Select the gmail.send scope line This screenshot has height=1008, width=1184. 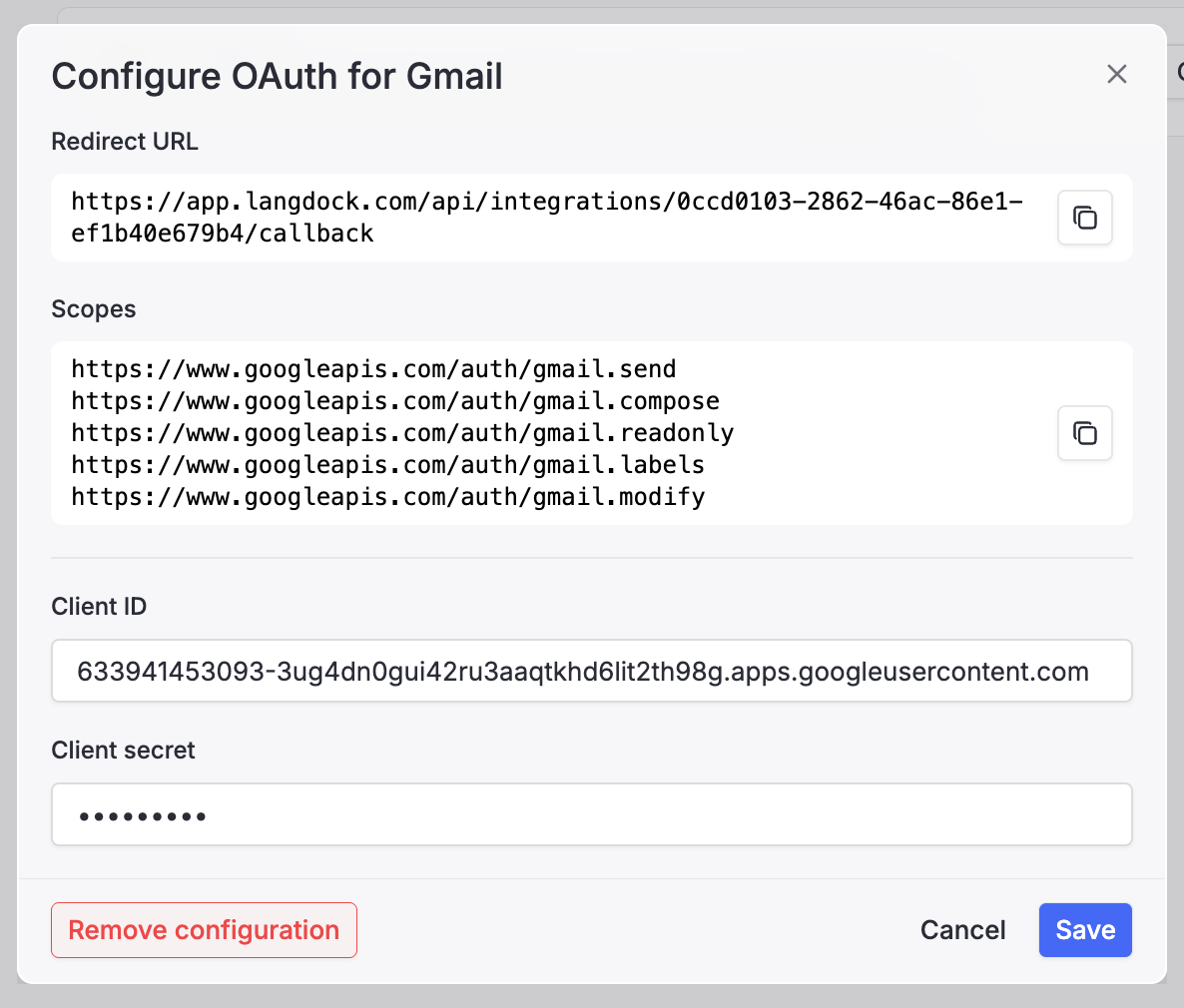tap(373, 368)
